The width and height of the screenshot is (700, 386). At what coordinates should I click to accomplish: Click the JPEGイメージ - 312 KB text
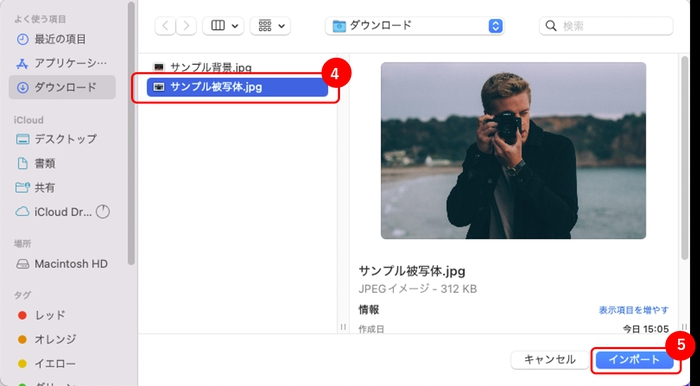click(418, 289)
